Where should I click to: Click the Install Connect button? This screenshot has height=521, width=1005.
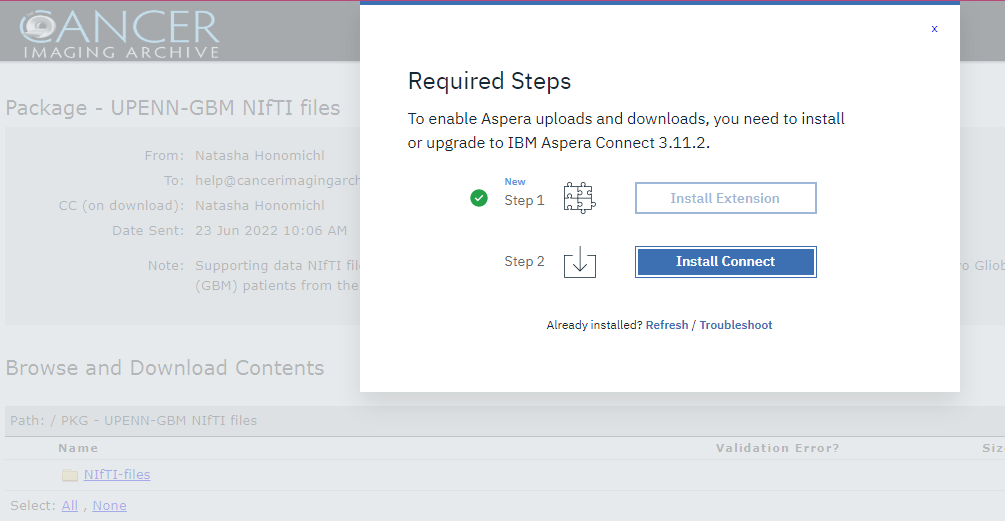(726, 261)
